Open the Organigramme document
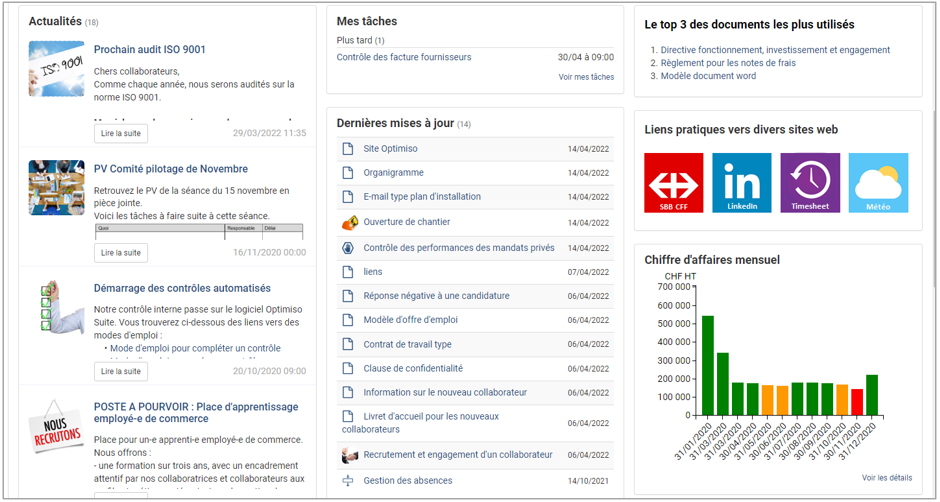This screenshot has width=940, height=502. [393, 173]
